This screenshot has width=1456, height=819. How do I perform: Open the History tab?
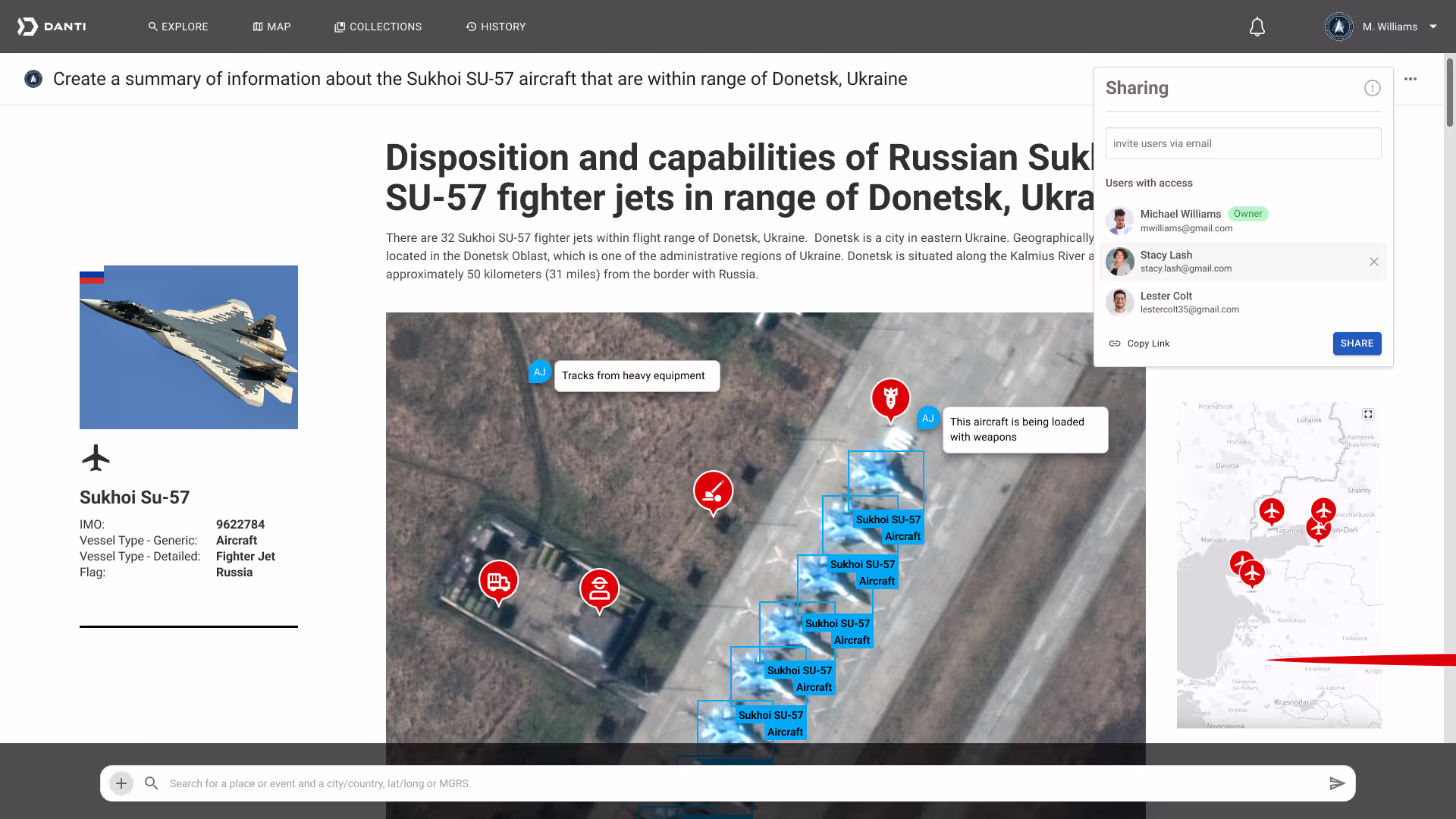(x=496, y=27)
